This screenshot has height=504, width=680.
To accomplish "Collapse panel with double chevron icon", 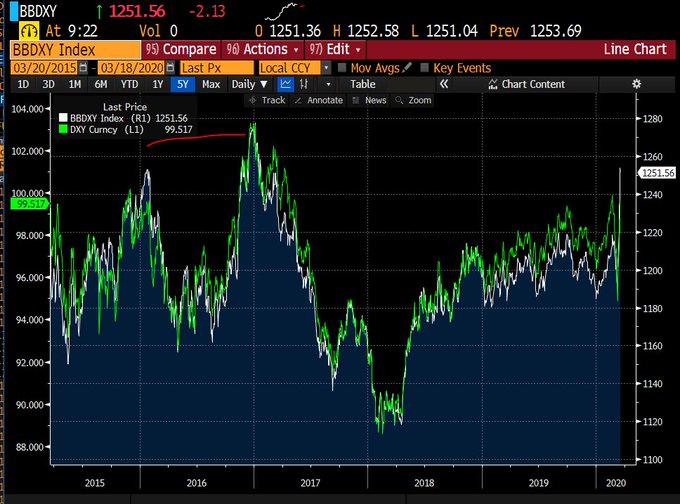I will point(444,84).
